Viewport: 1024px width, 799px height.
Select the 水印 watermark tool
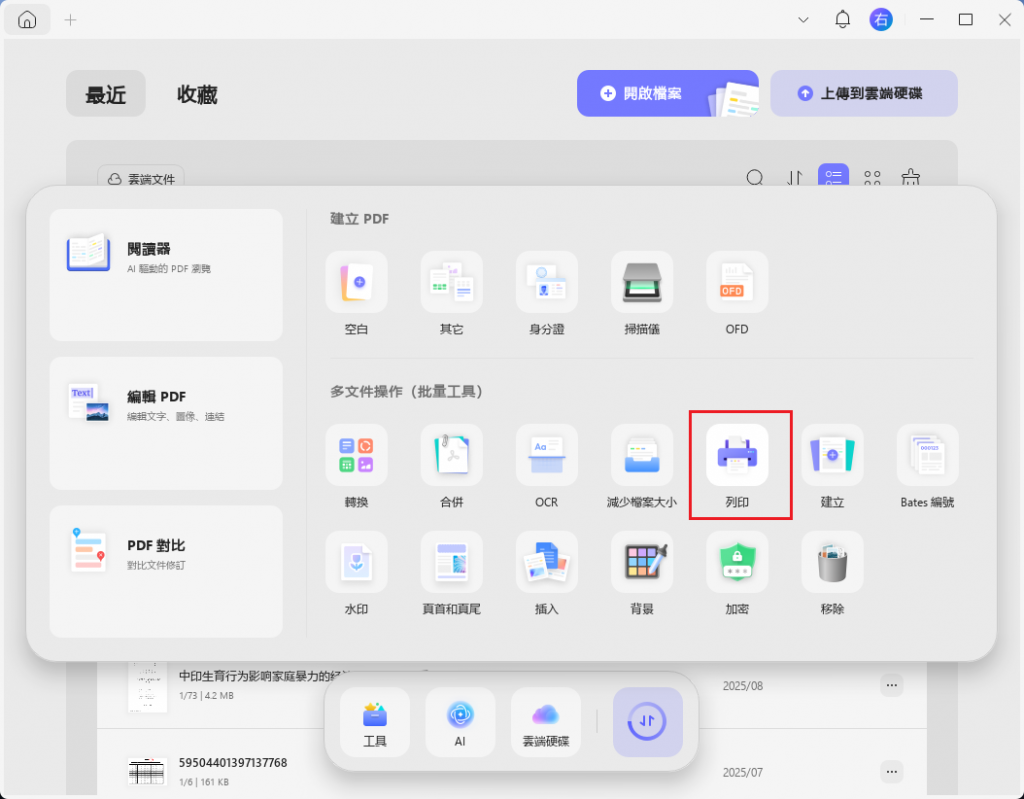click(356, 572)
